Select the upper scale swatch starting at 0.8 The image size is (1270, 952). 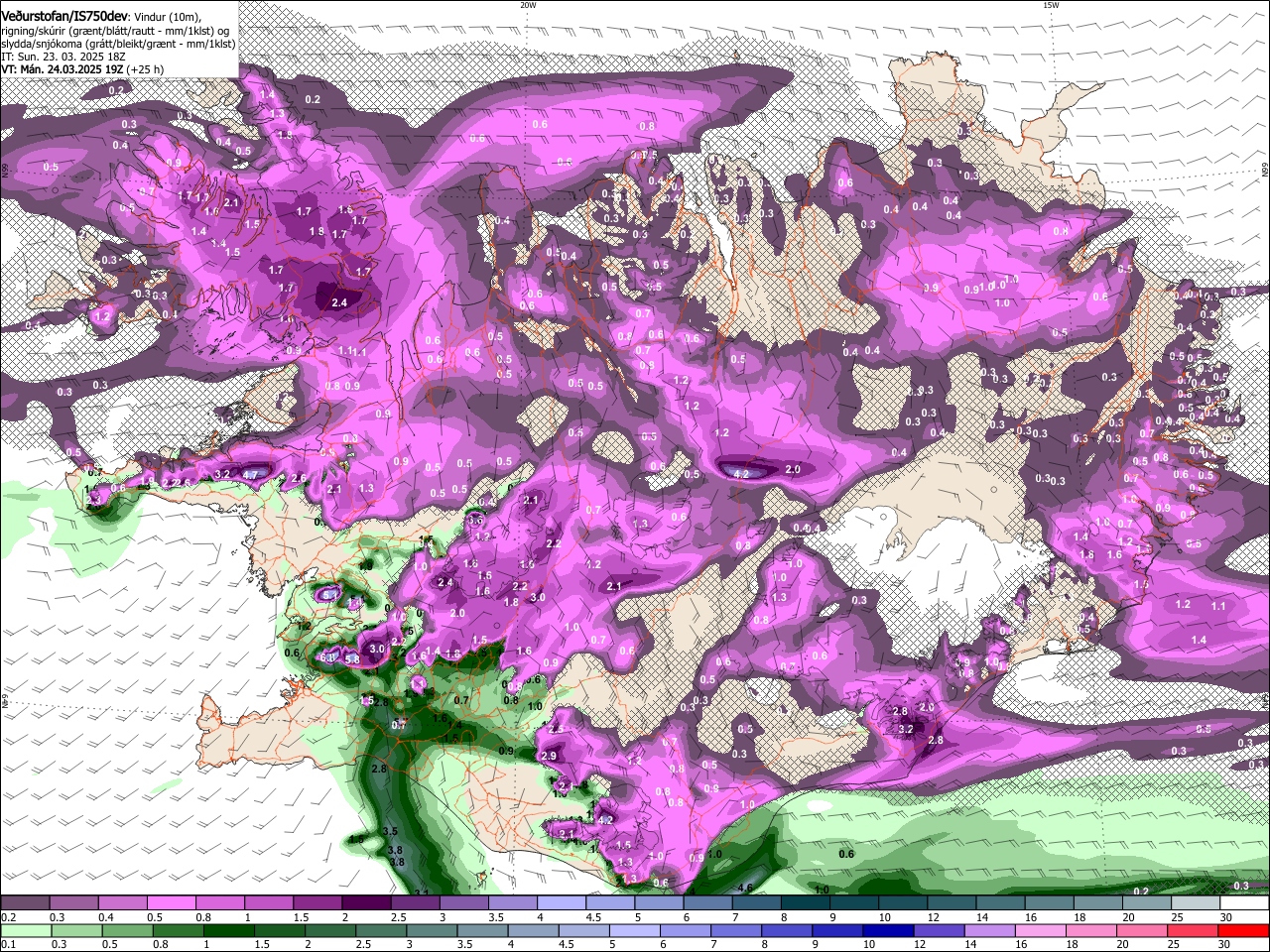(x=219, y=903)
